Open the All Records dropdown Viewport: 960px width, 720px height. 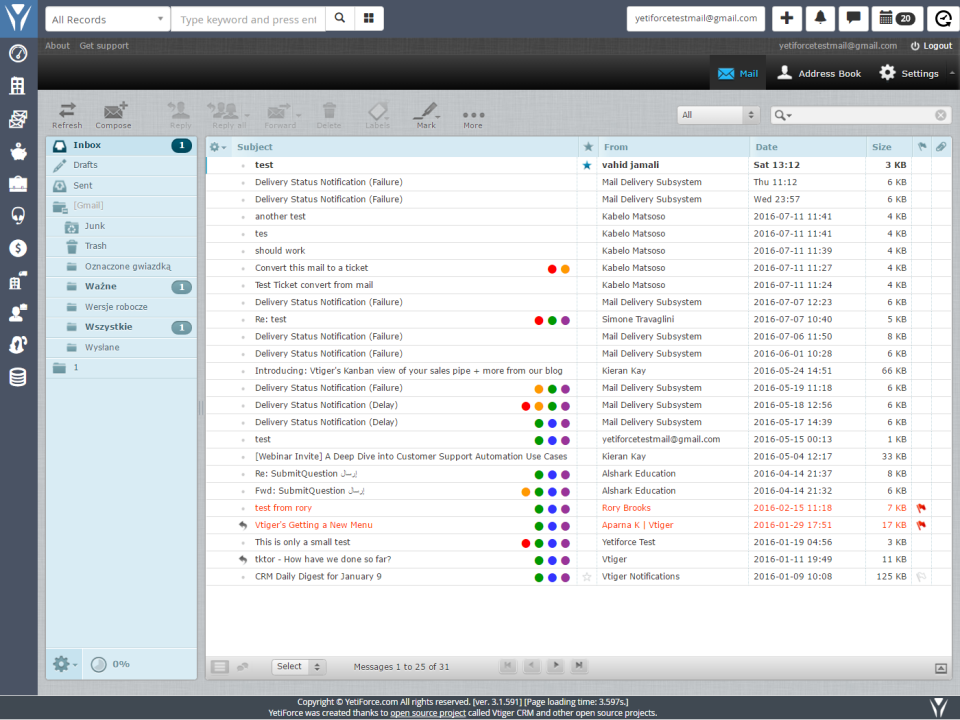click(x=107, y=19)
